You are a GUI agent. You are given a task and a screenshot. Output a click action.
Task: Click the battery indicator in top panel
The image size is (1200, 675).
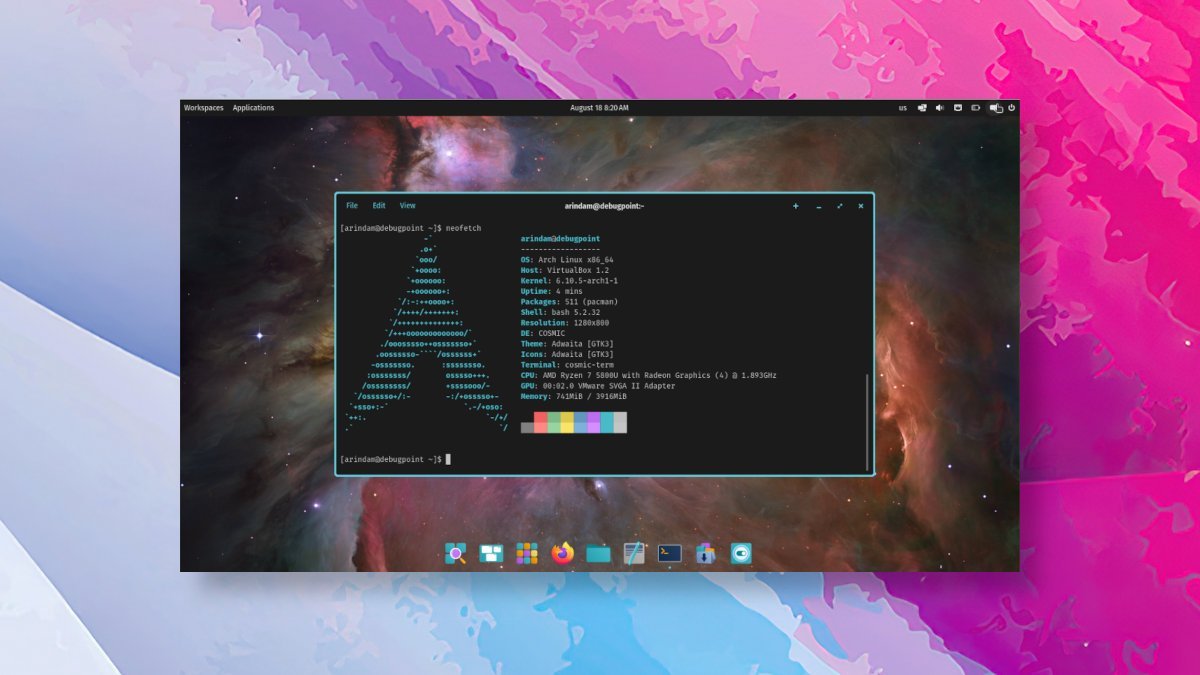(975, 108)
